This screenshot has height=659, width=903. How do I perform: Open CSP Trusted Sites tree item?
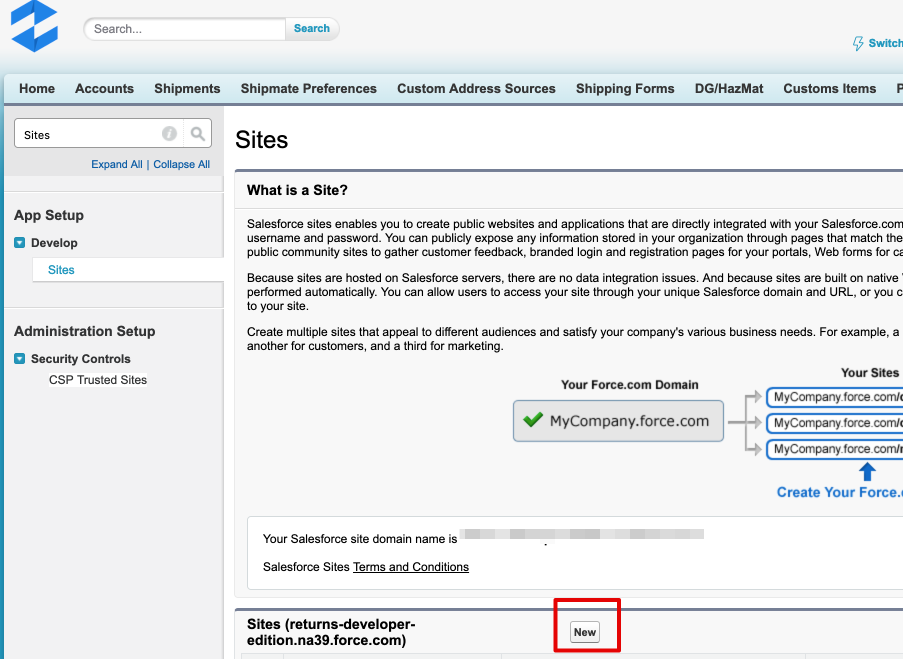[98, 380]
